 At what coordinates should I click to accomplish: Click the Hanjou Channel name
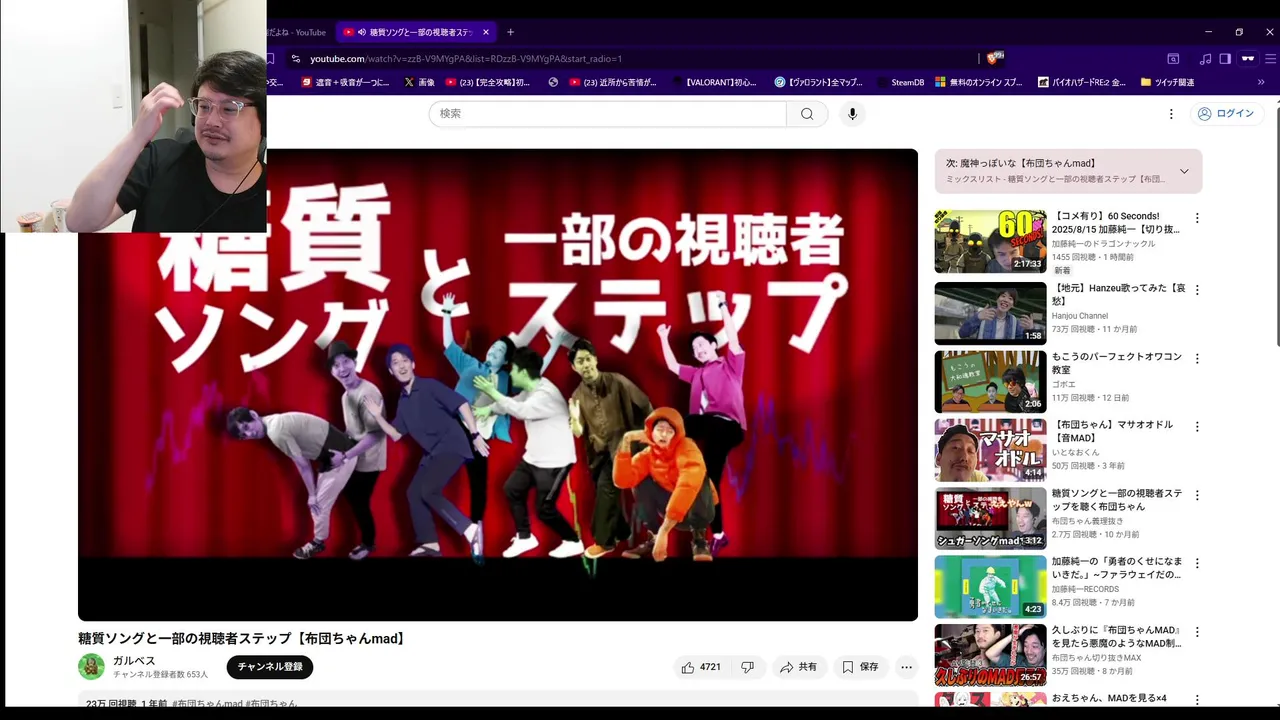point(1080,316)
